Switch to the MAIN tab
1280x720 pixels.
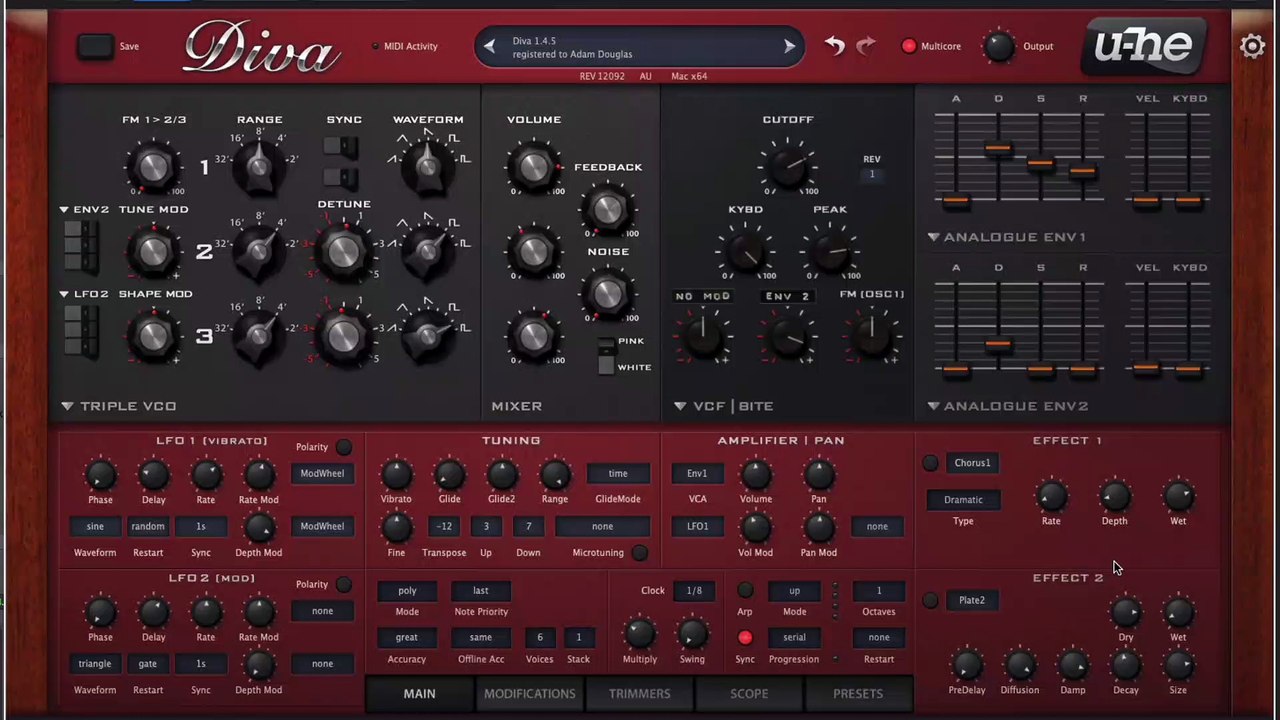point(419,694)
